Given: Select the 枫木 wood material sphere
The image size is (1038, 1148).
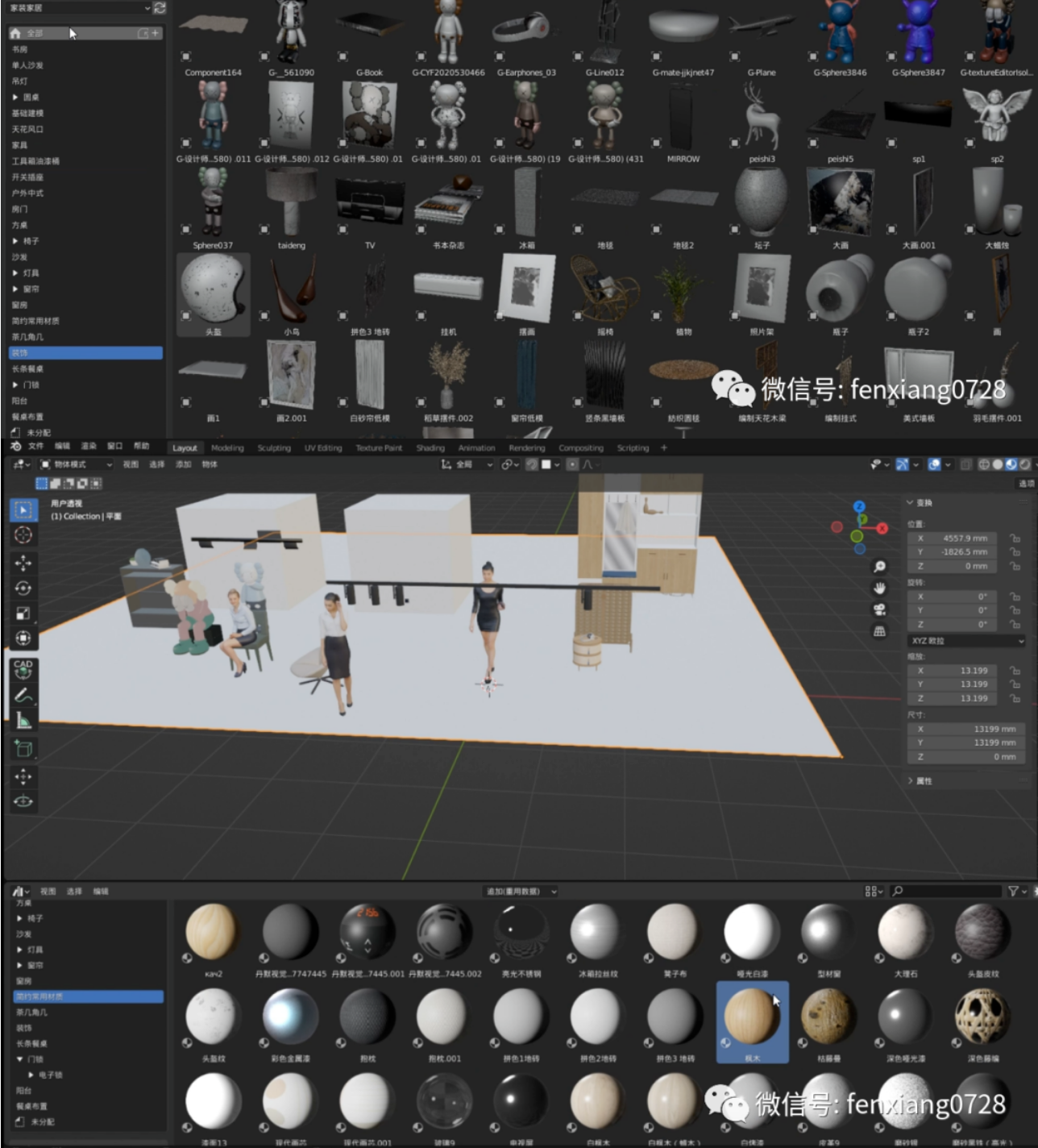Looking at the screenshot, I should pos(752,1017).
